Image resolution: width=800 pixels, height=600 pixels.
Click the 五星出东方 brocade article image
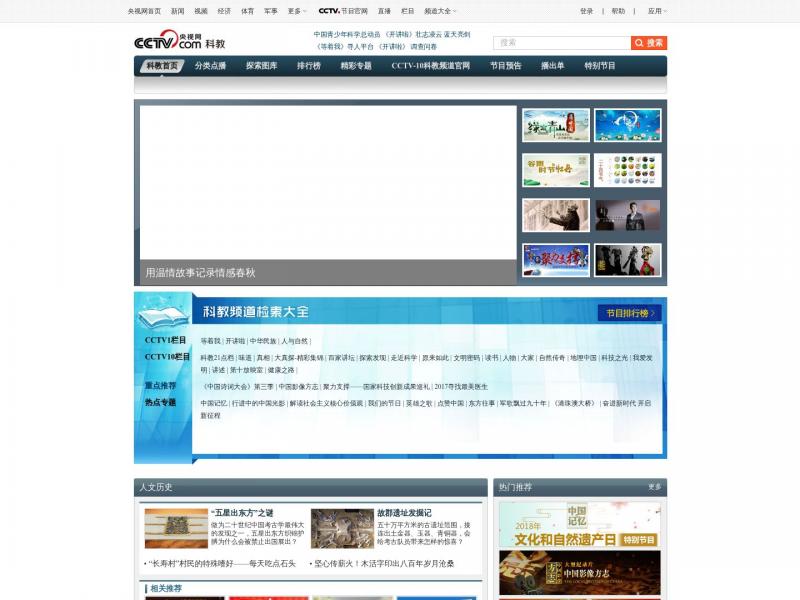tap(176, 528)
